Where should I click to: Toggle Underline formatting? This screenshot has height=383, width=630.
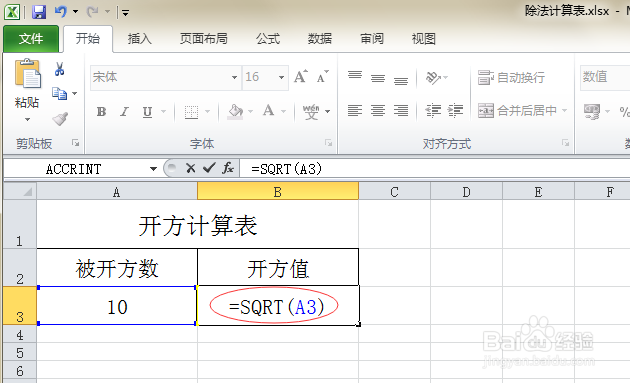click(x=147, y=111)
